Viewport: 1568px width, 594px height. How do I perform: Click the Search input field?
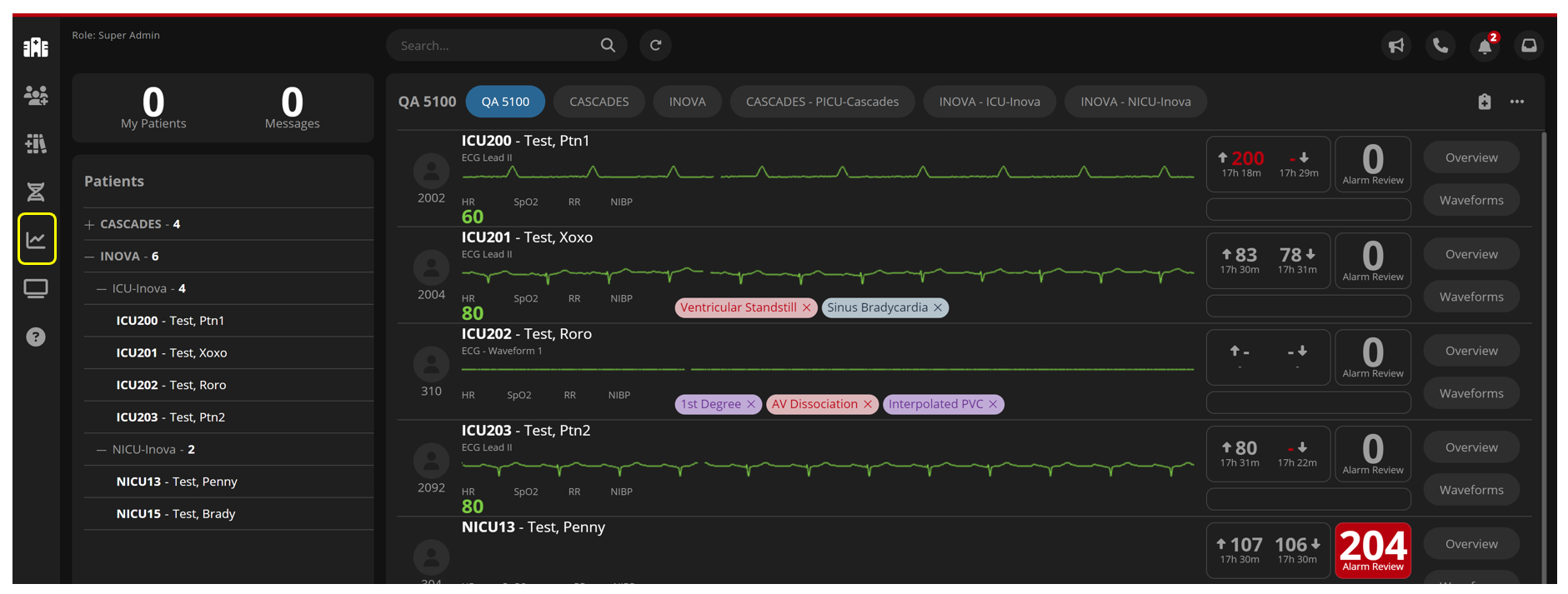click(496, 46)
